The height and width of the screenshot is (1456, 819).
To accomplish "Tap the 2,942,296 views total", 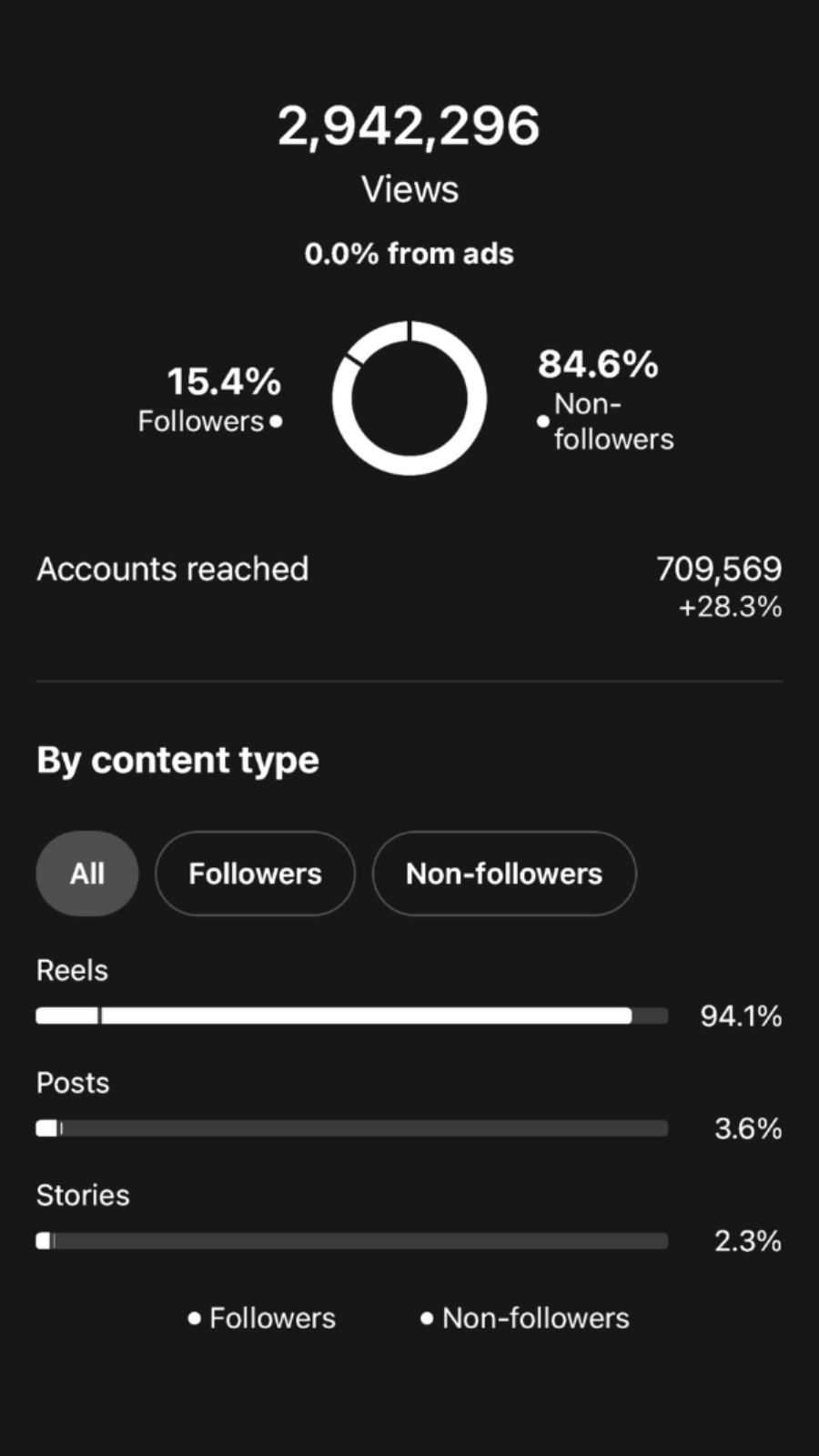I will [x=409, y=126].
